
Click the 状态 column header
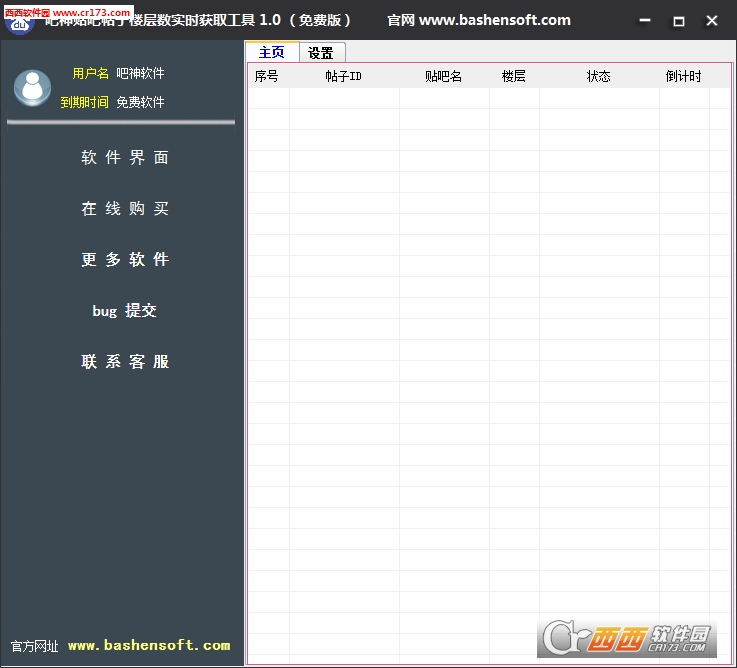click(599, 76)
